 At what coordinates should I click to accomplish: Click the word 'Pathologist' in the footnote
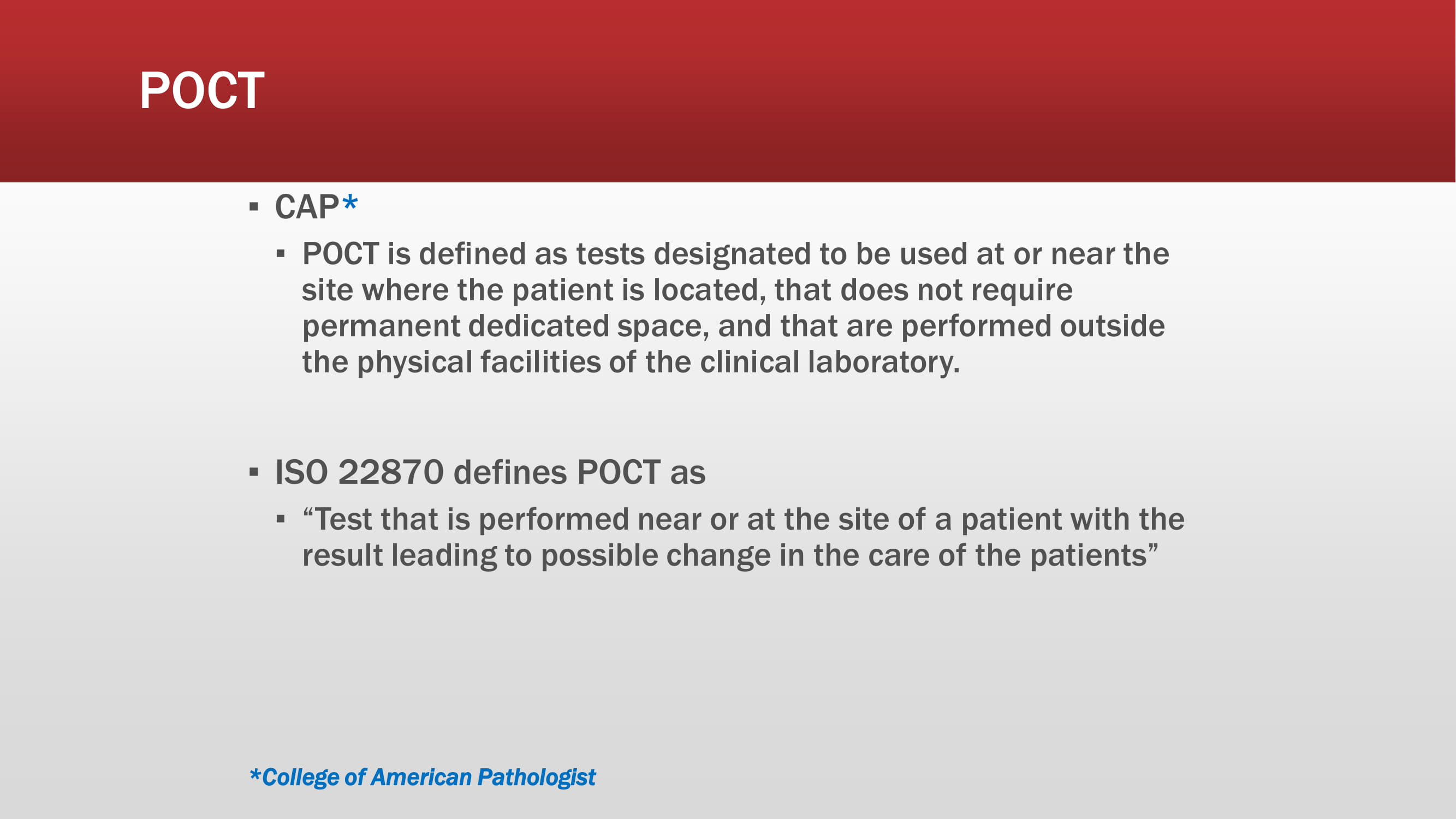[537, 778]
